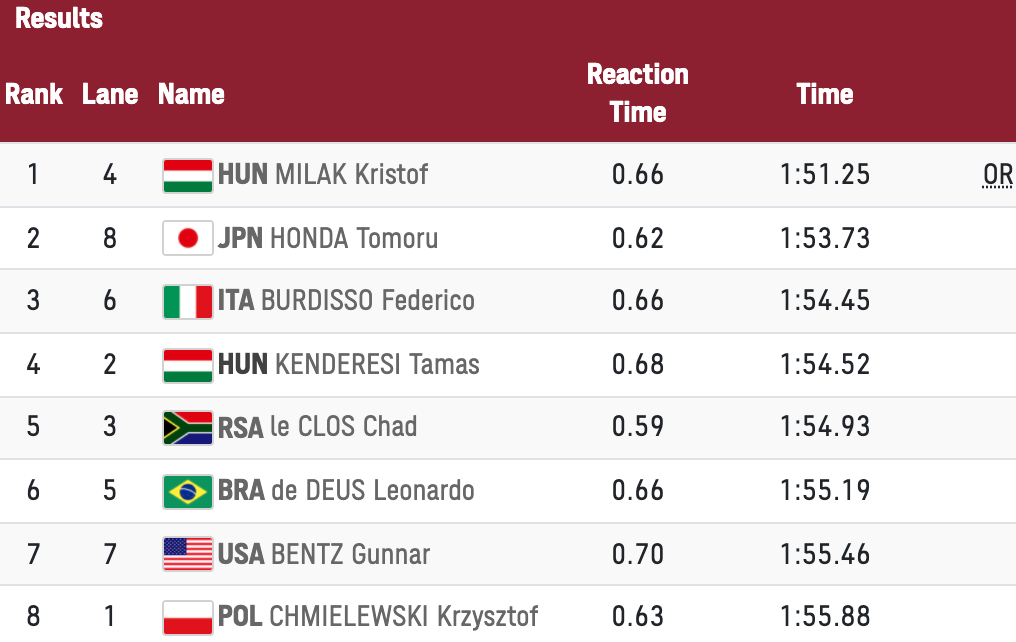Viewport: 1016px width, 642px height.
Task: Click the Reaction Time column header
Action: pos(638,93)
